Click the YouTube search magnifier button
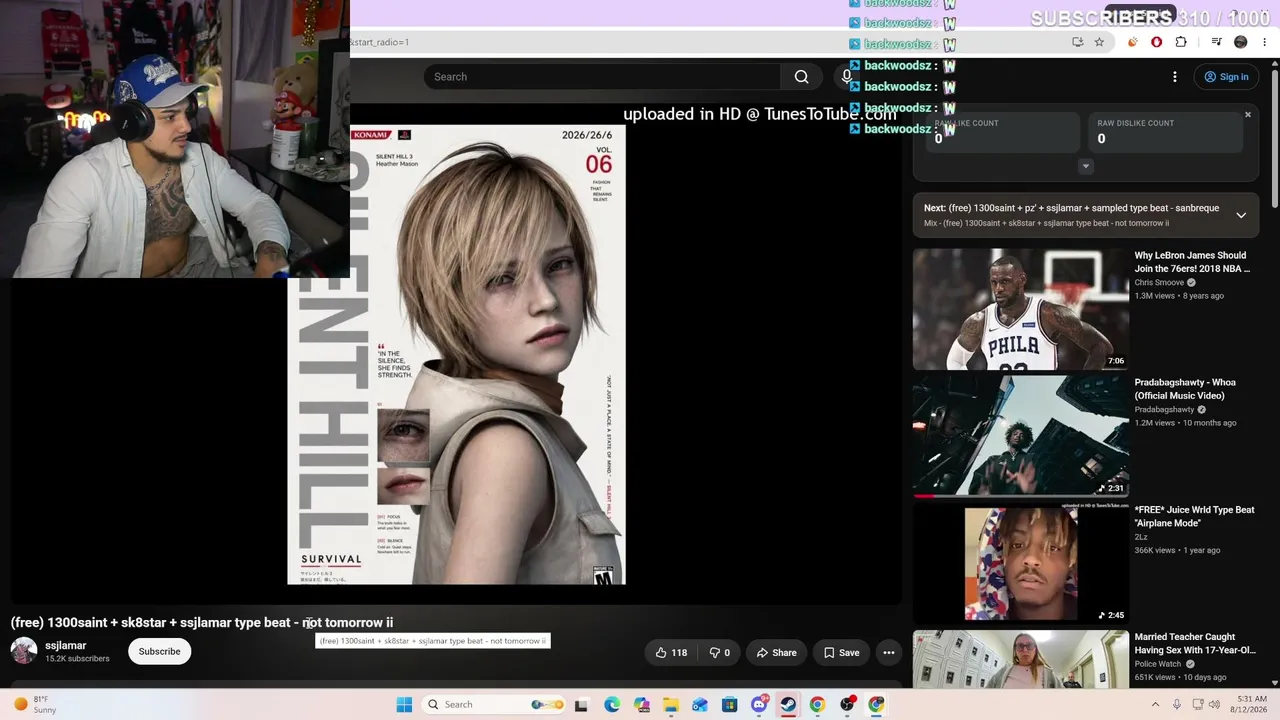Screen dimensions: 1280x720 click(801, 77)
